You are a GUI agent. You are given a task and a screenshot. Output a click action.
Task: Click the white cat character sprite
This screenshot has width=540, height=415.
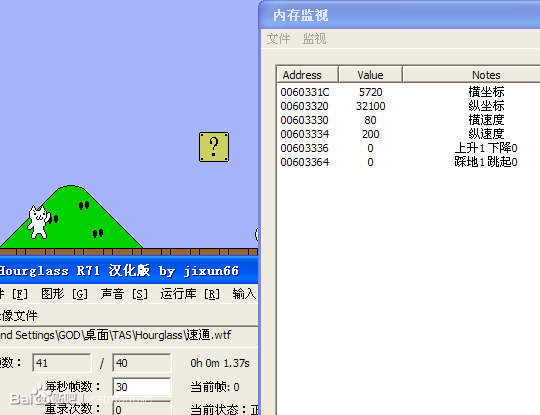39,222
